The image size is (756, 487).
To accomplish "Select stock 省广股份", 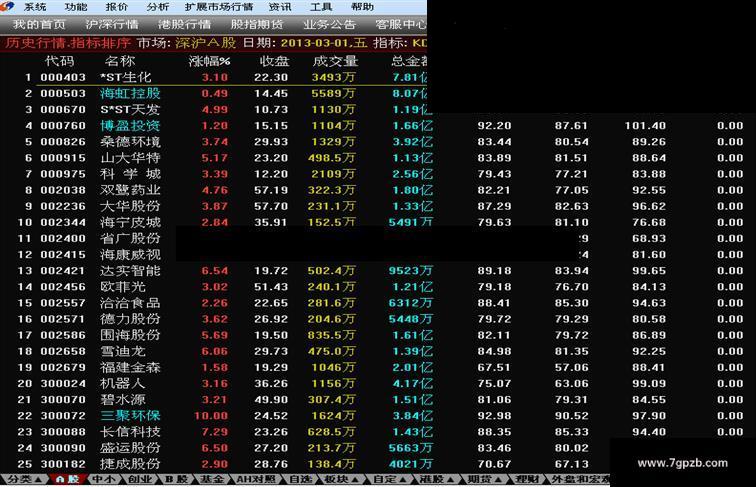I will 130,239.
